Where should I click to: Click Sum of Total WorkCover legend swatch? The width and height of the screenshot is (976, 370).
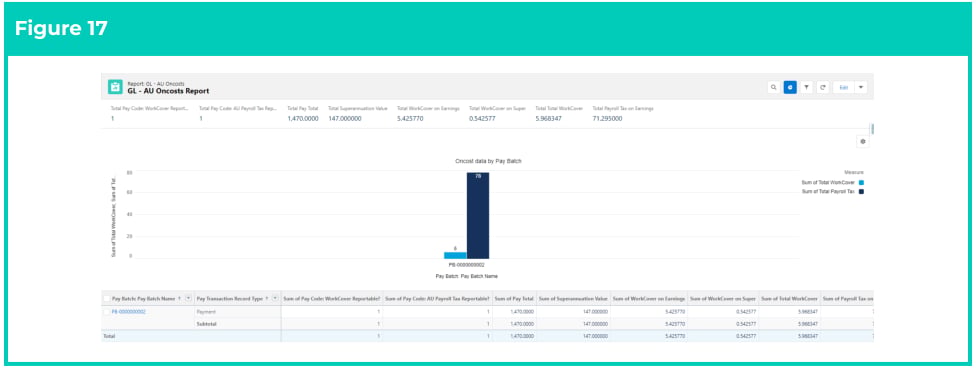click(x=861, y=183)
